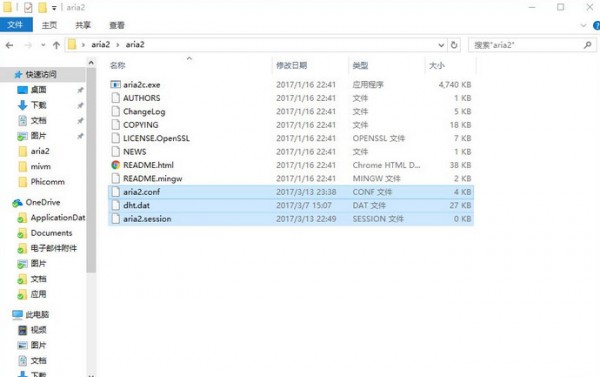Open 电子邮件附件 folder under OneDrive
Screen dimensions: 600x377
54,248
